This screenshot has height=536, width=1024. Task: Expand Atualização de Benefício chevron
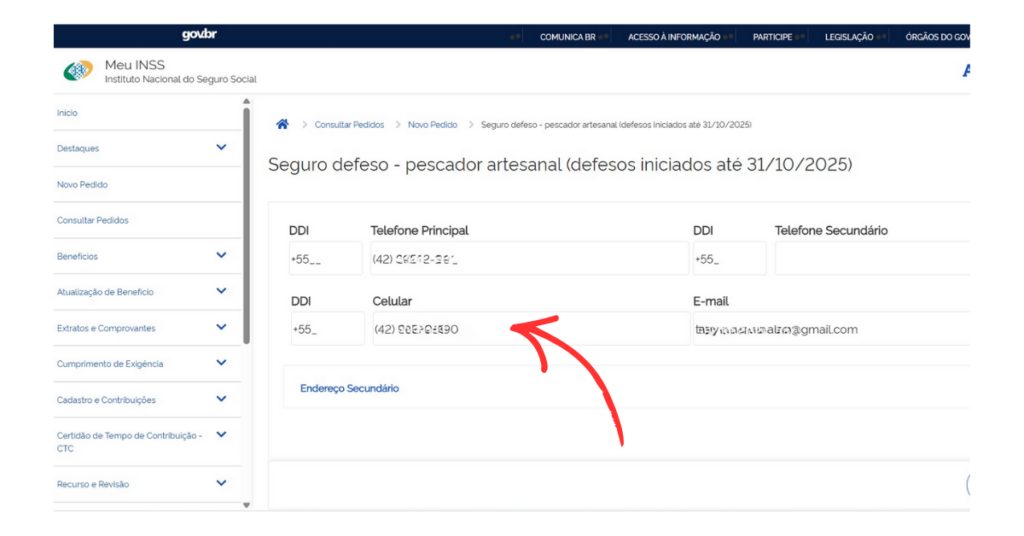coord(221,292)
